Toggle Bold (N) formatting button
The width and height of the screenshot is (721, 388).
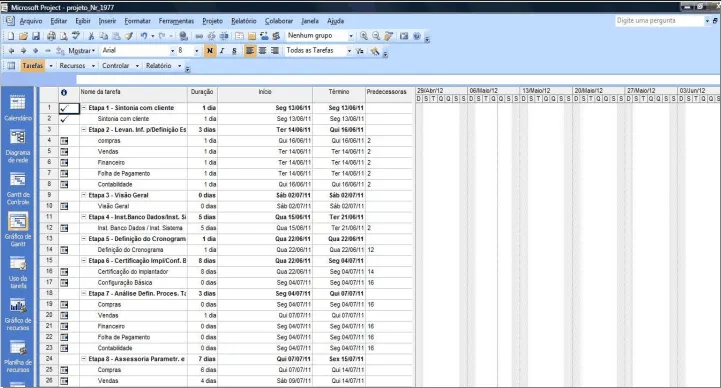pyautogui.click(x=210, y=51)
